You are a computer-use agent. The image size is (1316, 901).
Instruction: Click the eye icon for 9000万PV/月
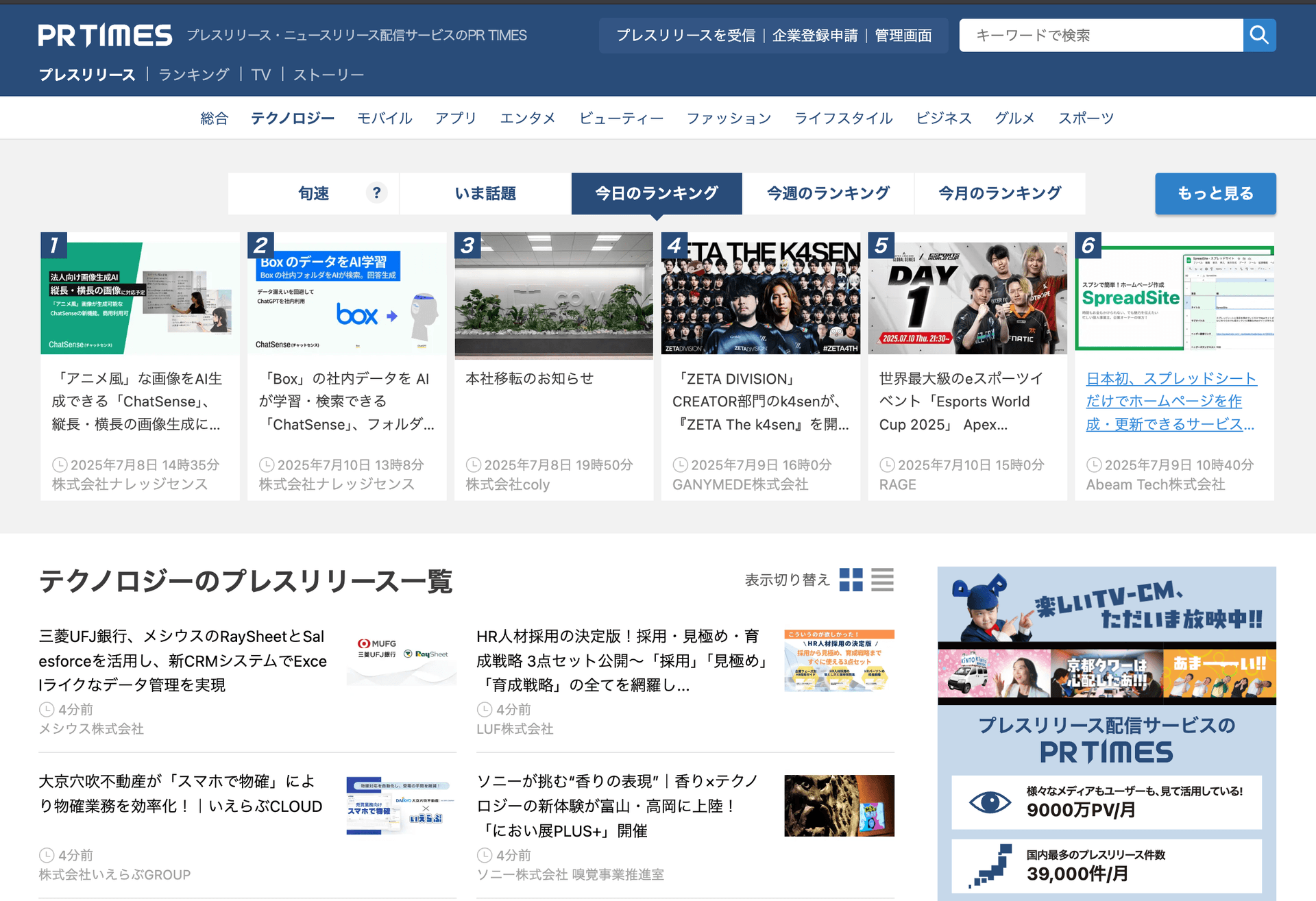(990, 802)
